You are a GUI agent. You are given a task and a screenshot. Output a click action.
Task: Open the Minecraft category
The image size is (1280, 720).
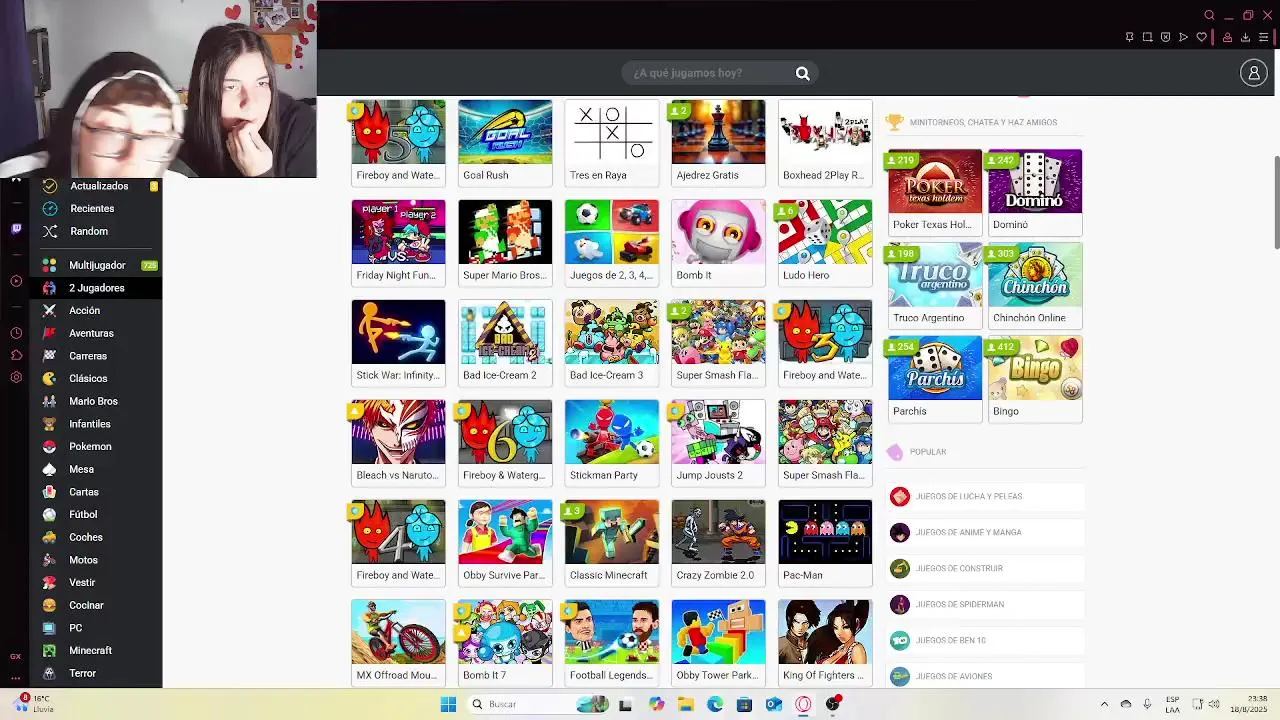[x=98, y=650]
